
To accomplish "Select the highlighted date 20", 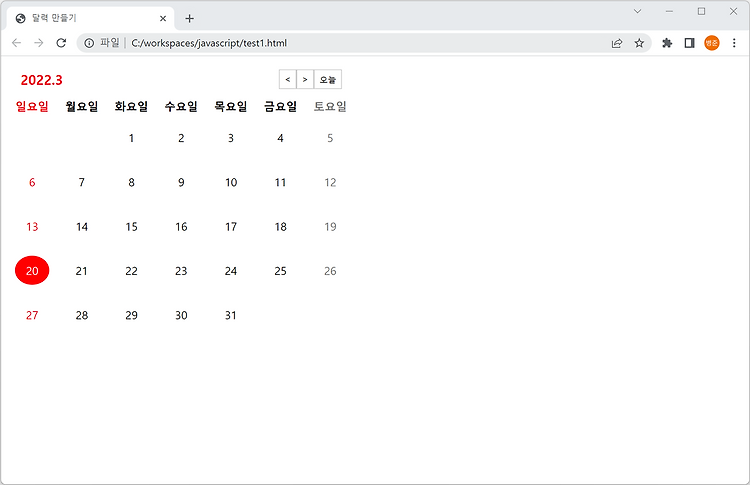I will [x=32, y=271].
